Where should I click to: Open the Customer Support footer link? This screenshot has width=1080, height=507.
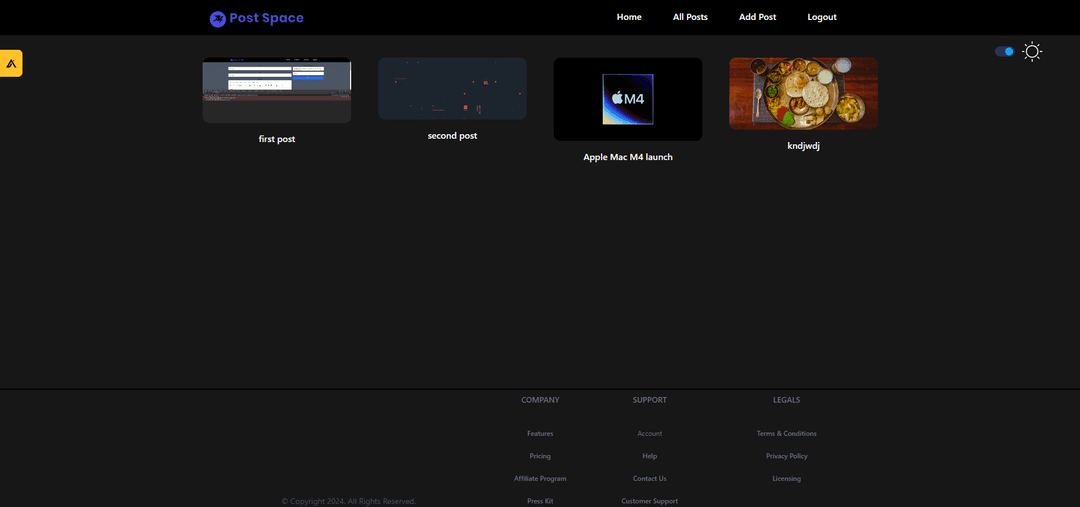tap(650, 501)
